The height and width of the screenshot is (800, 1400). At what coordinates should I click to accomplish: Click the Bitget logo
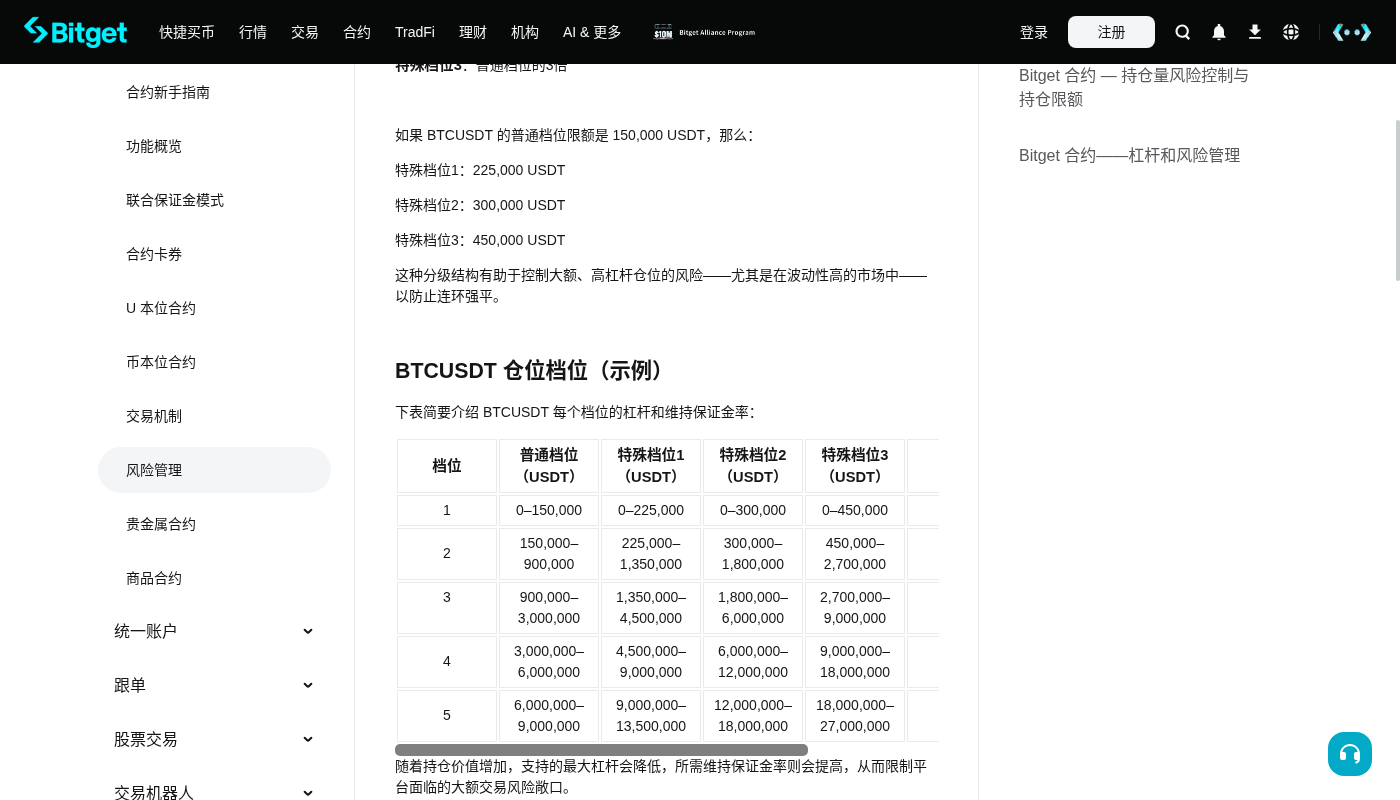click(76, 32)
